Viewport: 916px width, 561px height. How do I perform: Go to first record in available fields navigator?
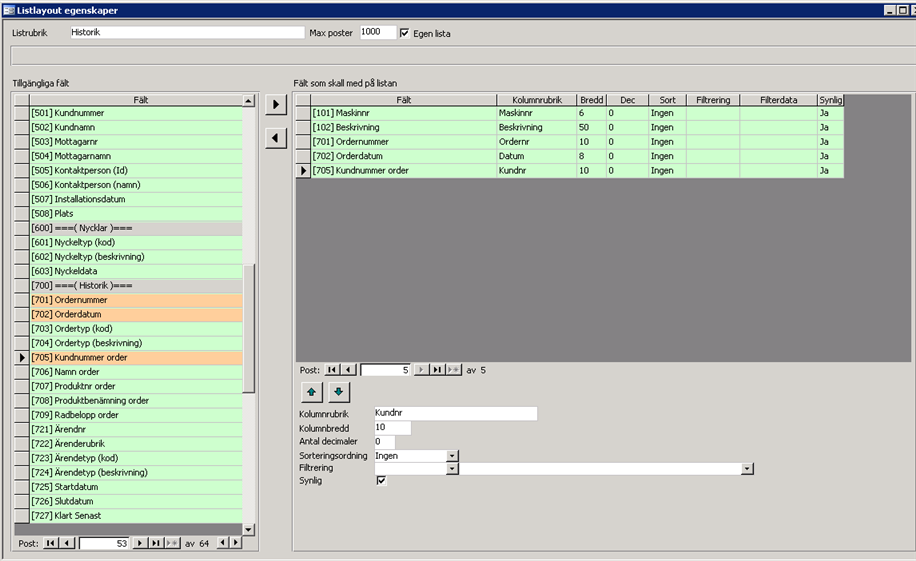pos(51,543)
